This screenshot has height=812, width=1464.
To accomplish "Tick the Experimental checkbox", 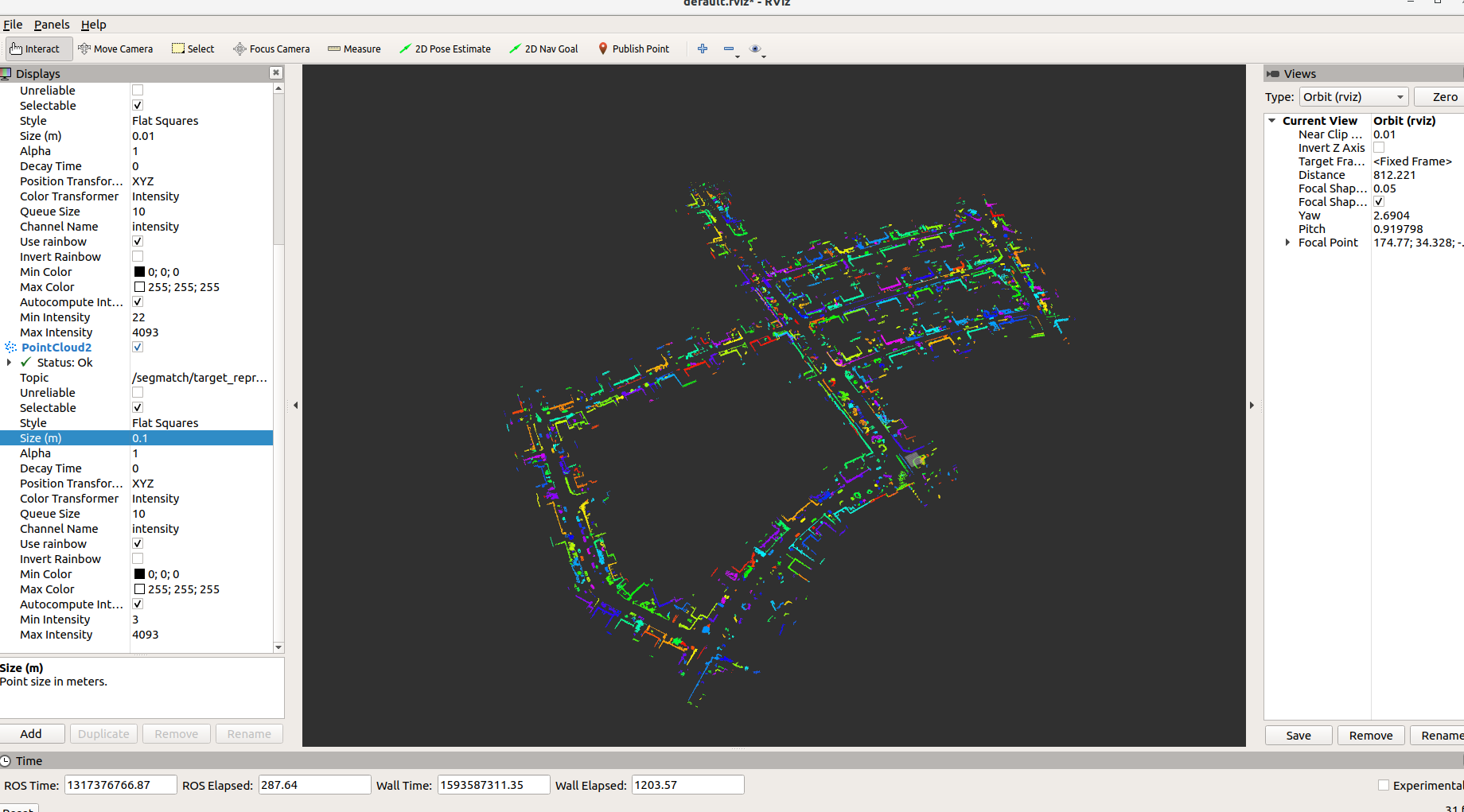I will pos(1384,785).
